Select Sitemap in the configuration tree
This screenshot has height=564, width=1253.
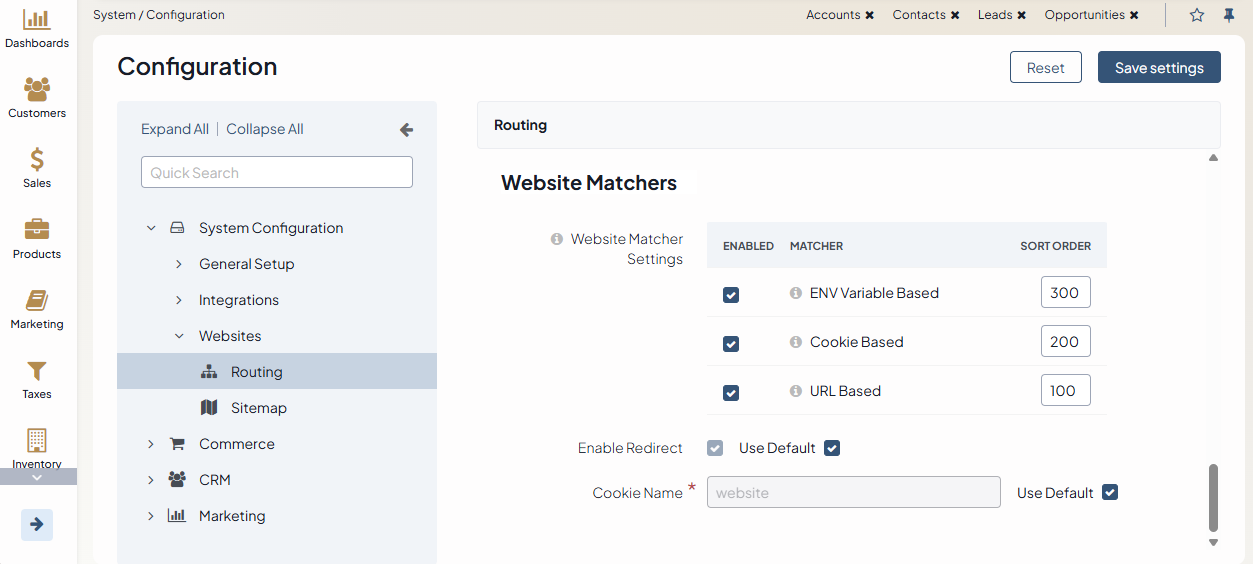click(258, 408)
